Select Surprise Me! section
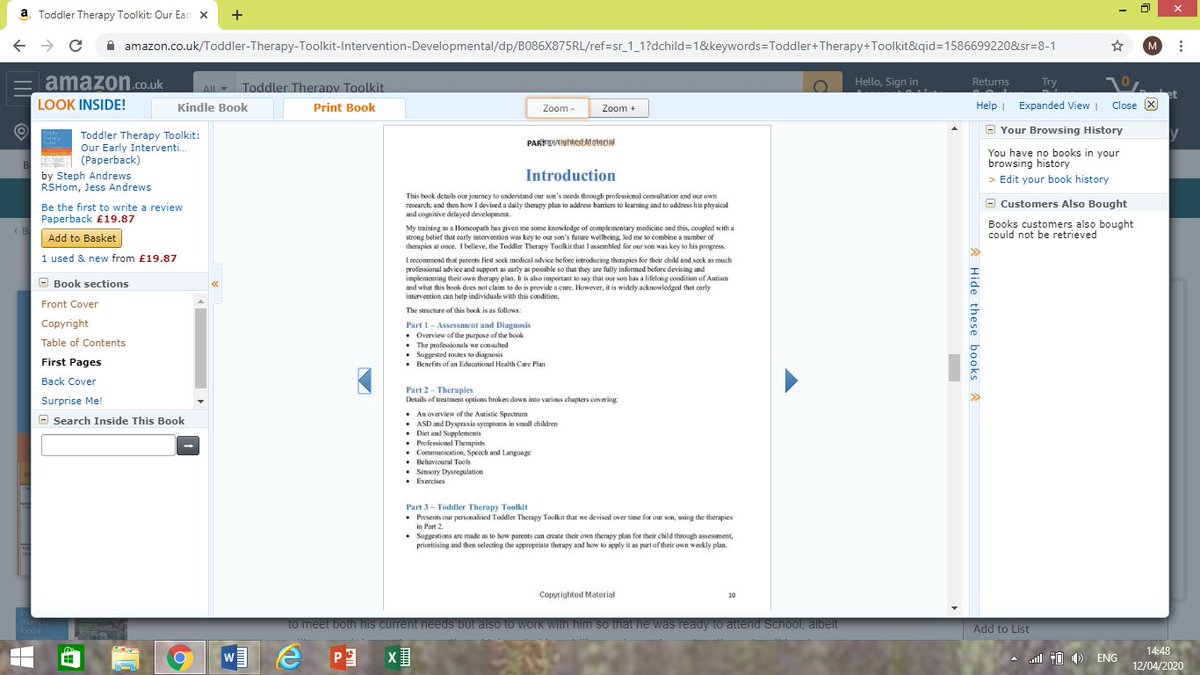The image size is (1200, 675). 72,401
